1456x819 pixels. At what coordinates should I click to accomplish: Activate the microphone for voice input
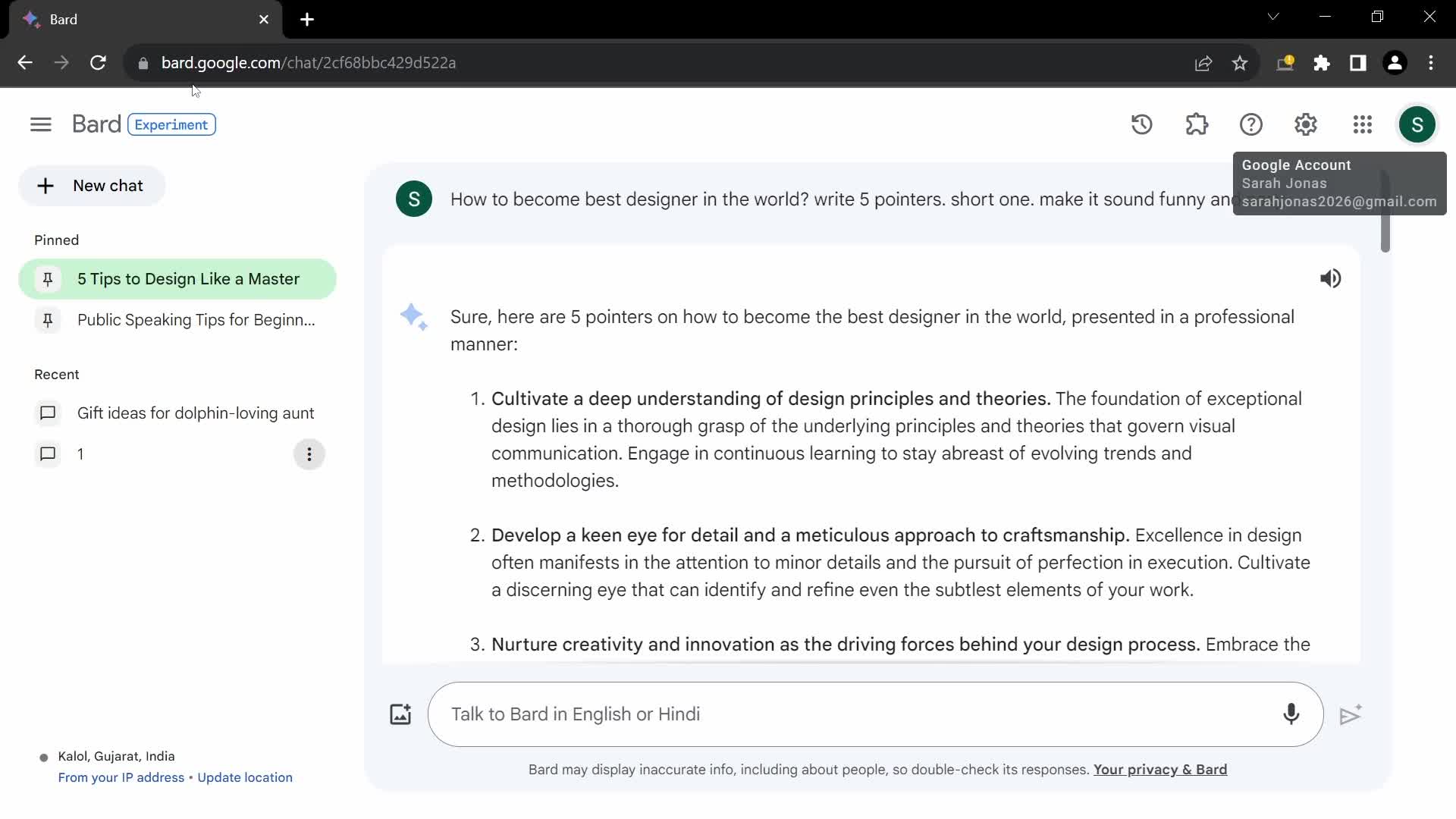[x=1291, y=714]
